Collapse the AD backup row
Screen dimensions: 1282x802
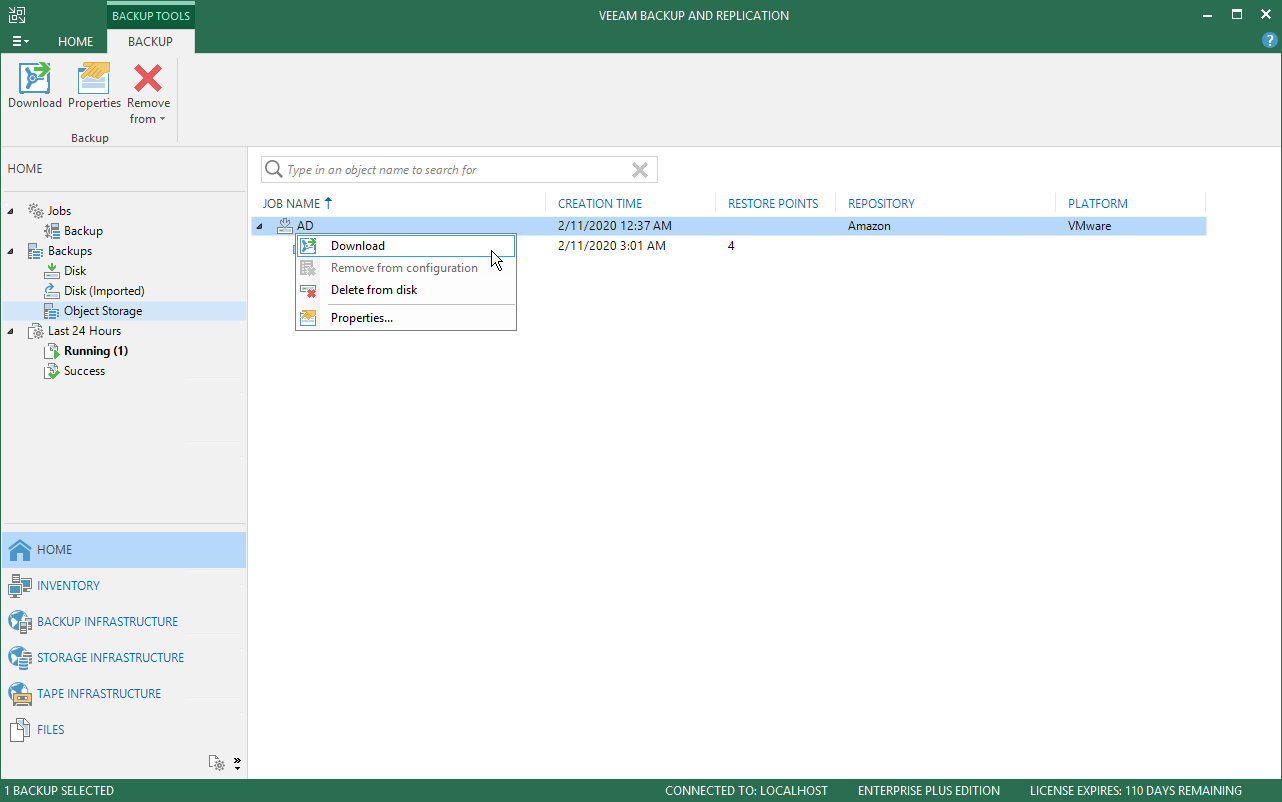[x=259, y=226]
